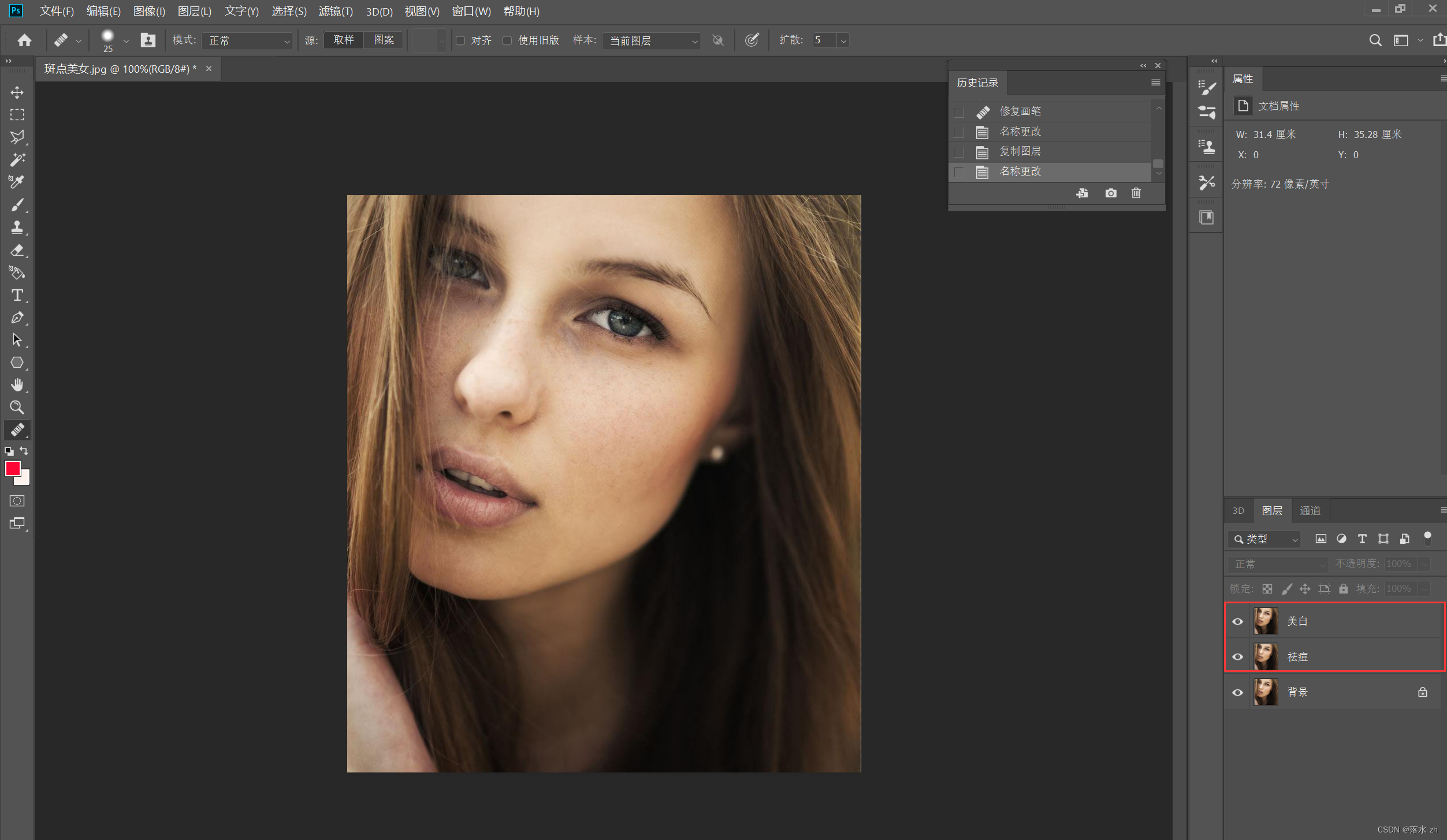Click the 图案 source button
The width and height of the screenshot is (1447, 840).
pyautogui.click(x=384, y=40)
